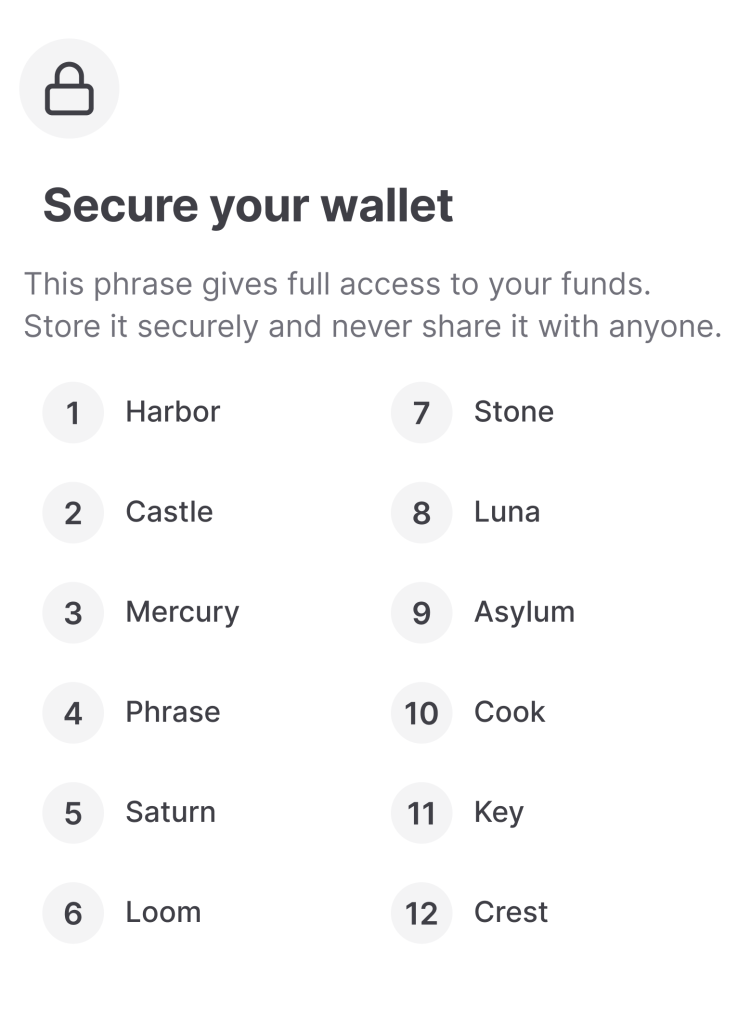The image size is (751, 1024).
Task: Tap the word Phrase
Action: (173, 712)
